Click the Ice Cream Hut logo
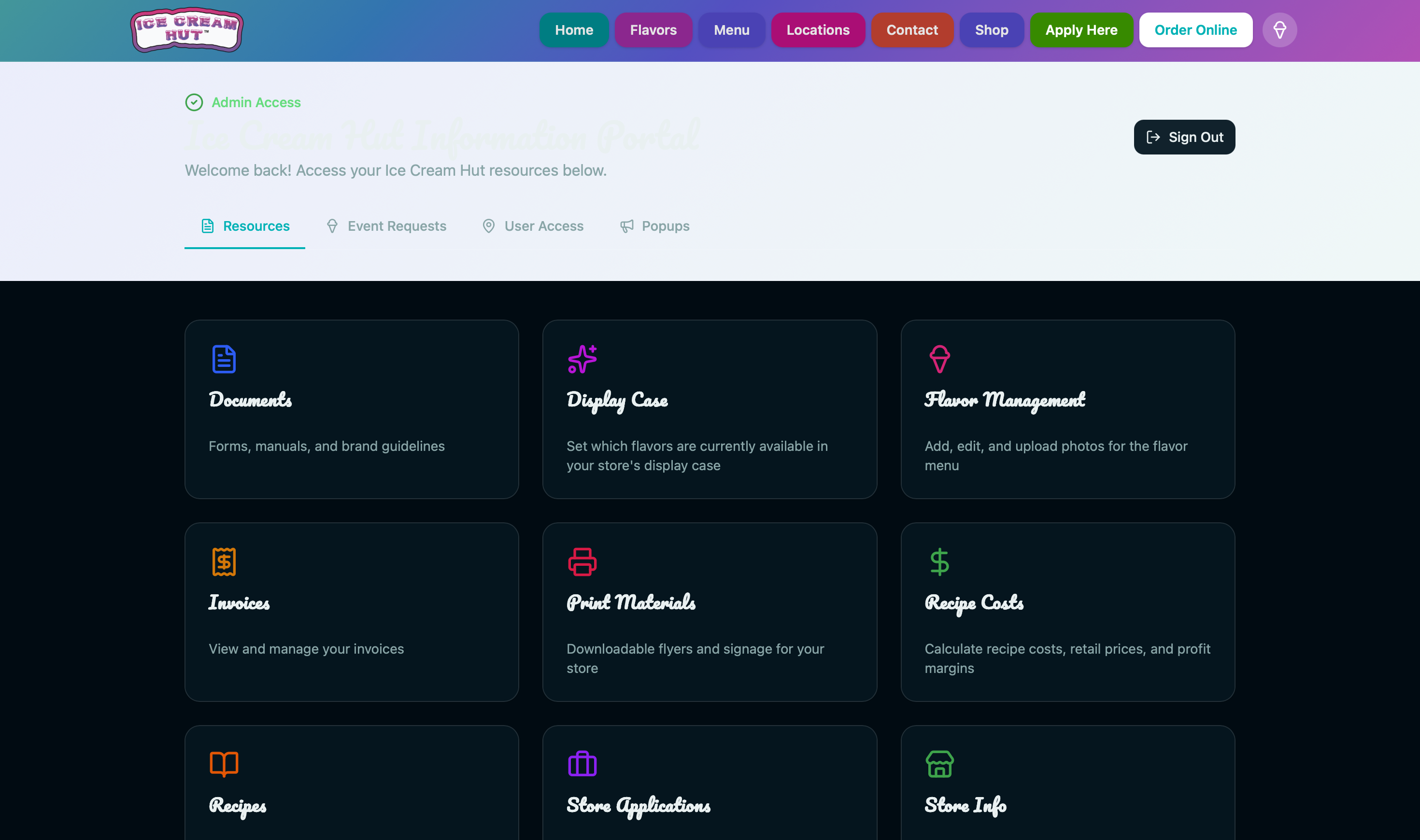This screenshot has width=1420, height=840. tap(187, 30)
